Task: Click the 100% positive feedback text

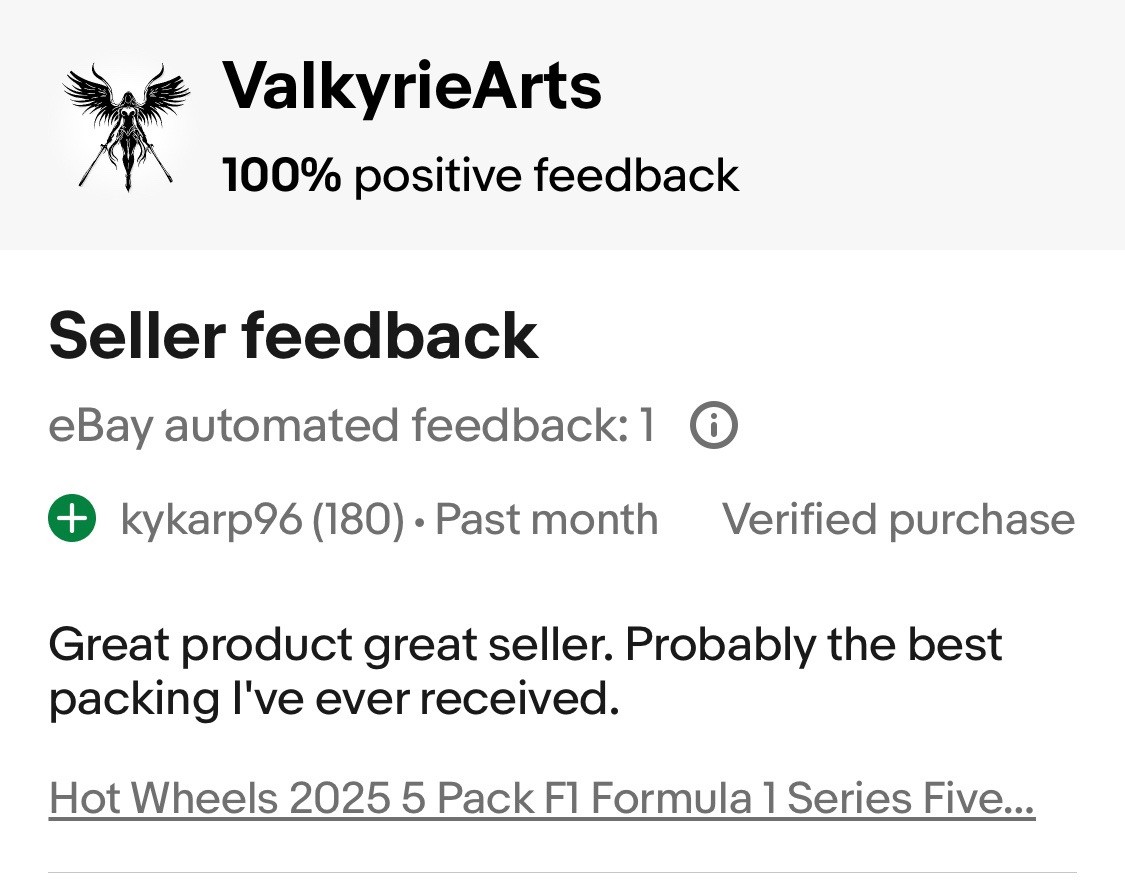Action: click(480, 176)
